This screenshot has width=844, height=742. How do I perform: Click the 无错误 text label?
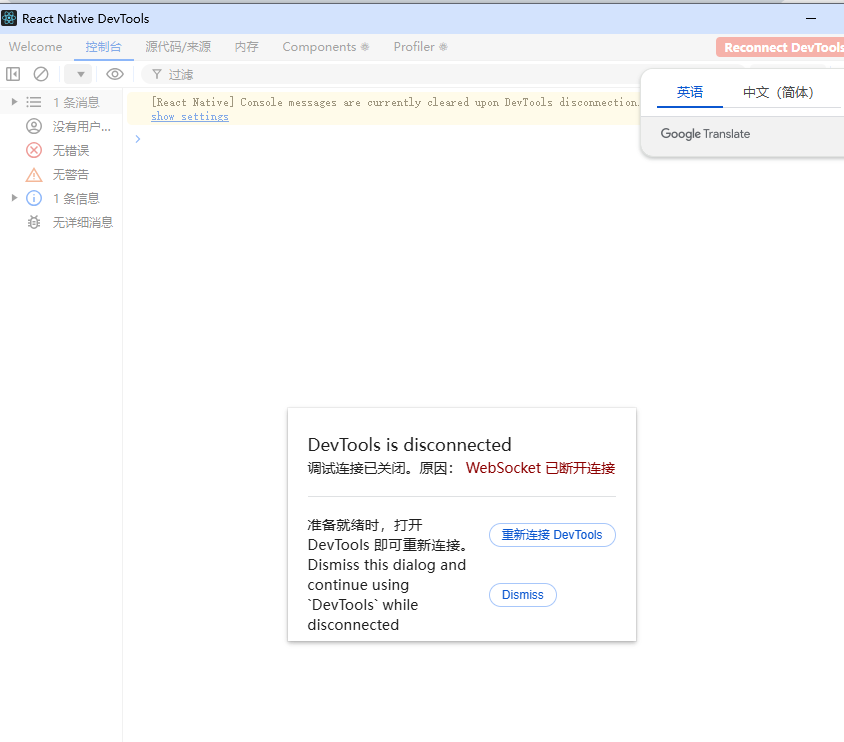pos(71,150)
